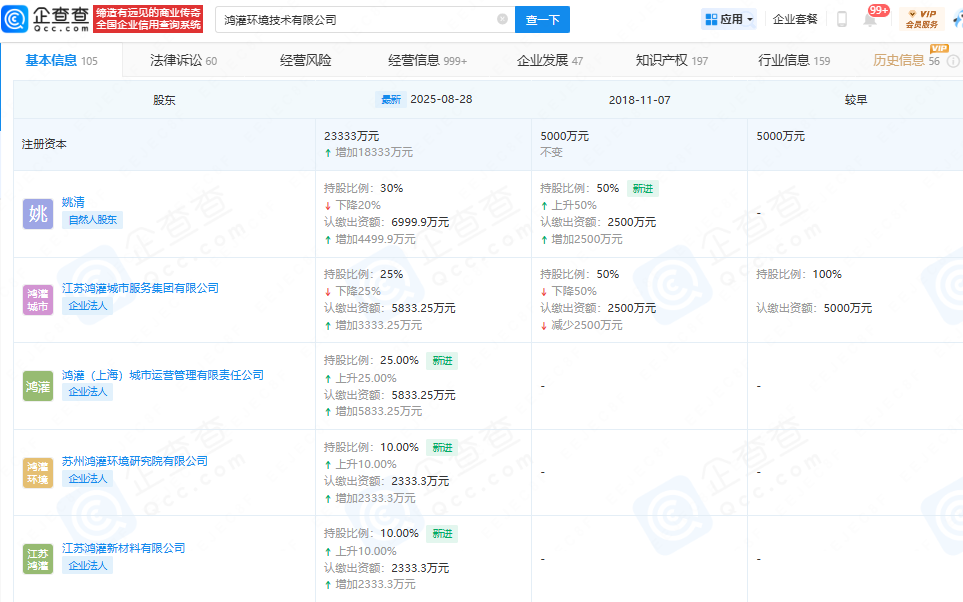Click 持股比例 100% in the 较早 column
The height and width of the screenshot is (602, 963).
pyautogui.click(x=798, y=275)
